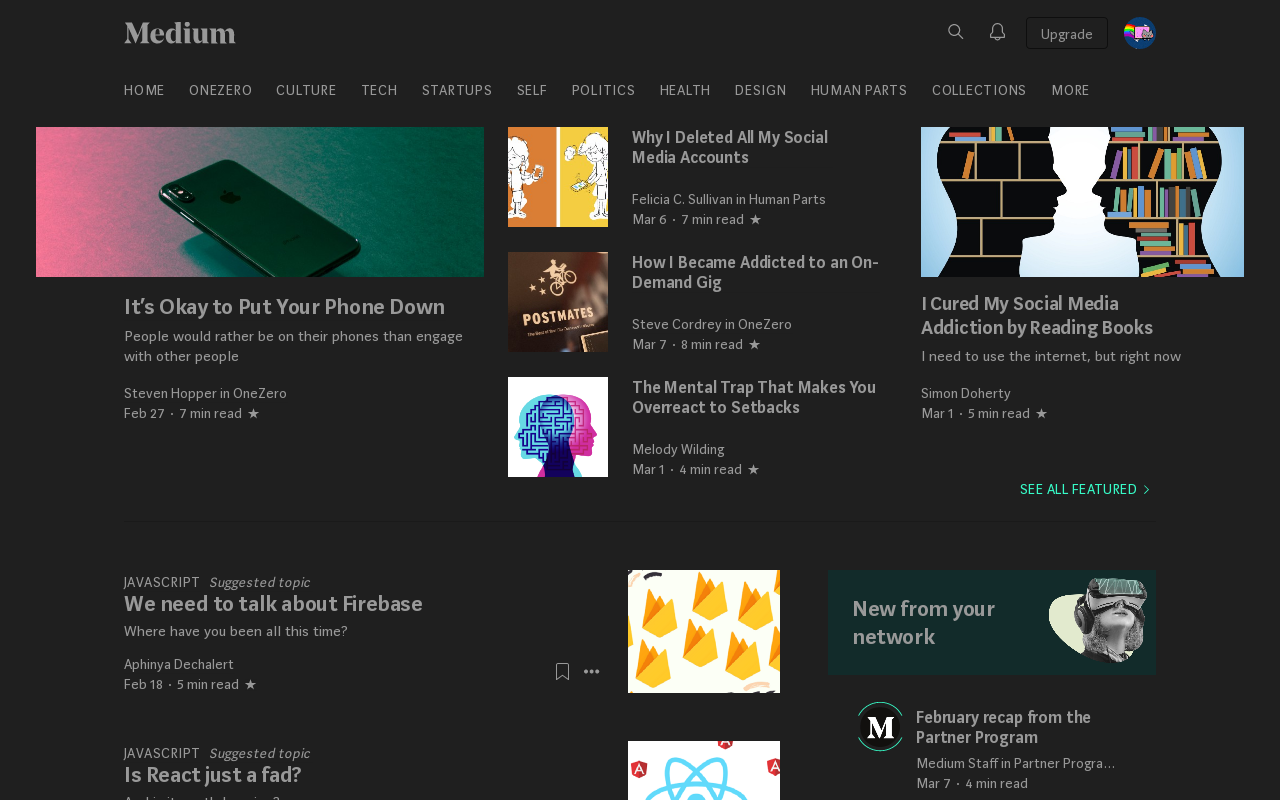Open more options for Firebase article
Viewport: 1280px width, 800px height.
[592, 672]
